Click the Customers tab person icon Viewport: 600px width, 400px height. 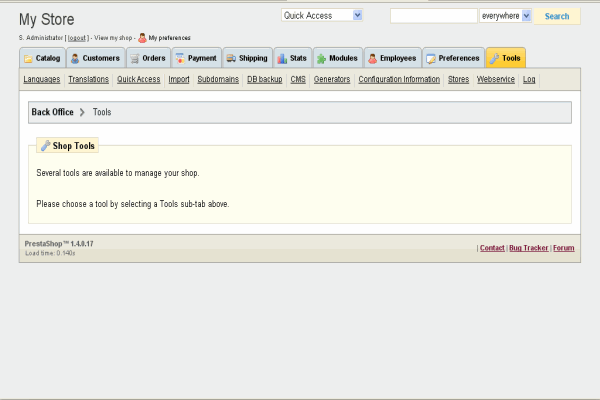(x=75, y=58)
